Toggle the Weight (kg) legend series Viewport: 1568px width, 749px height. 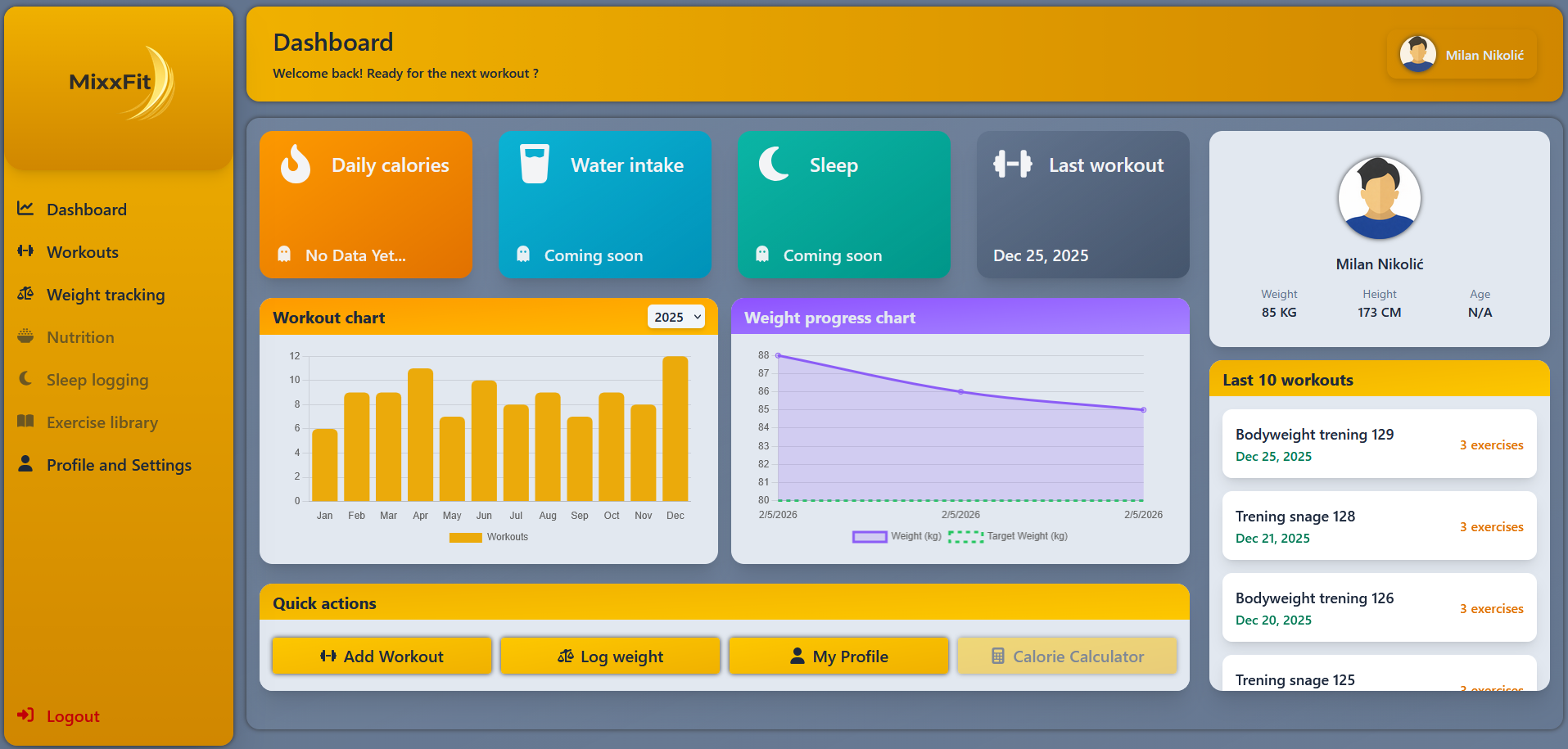897,536
